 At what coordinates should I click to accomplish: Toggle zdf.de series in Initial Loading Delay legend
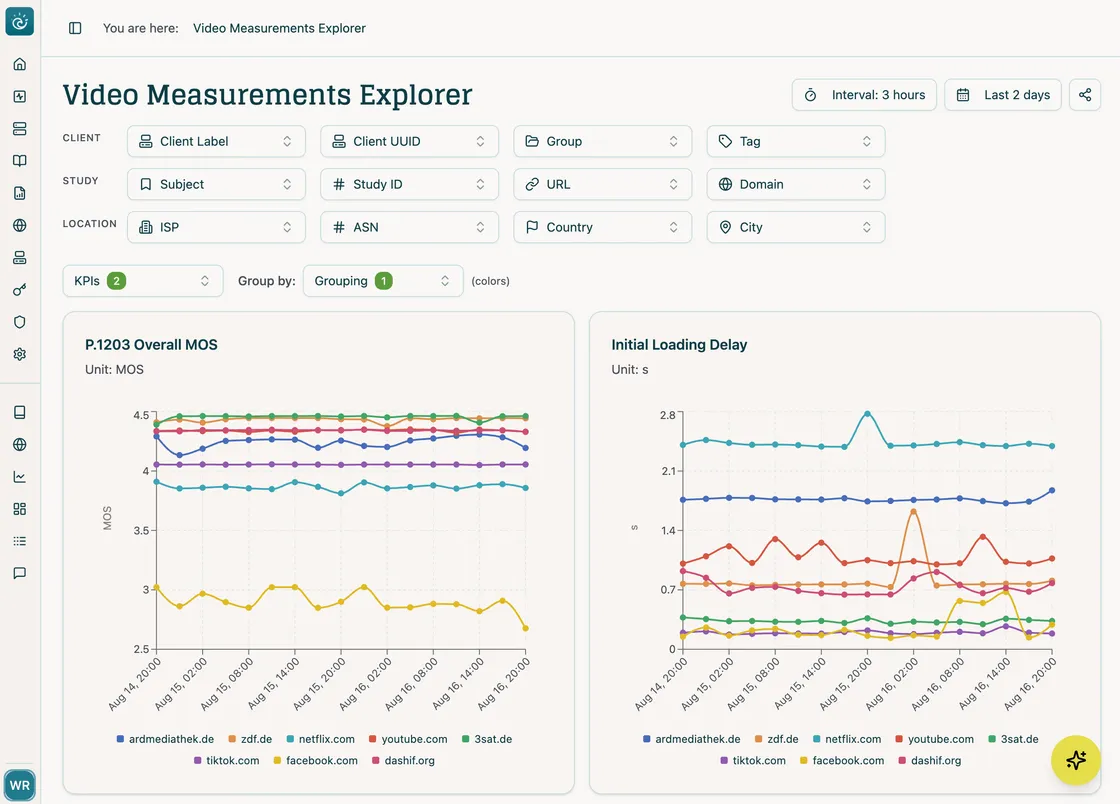click(776, 739)
